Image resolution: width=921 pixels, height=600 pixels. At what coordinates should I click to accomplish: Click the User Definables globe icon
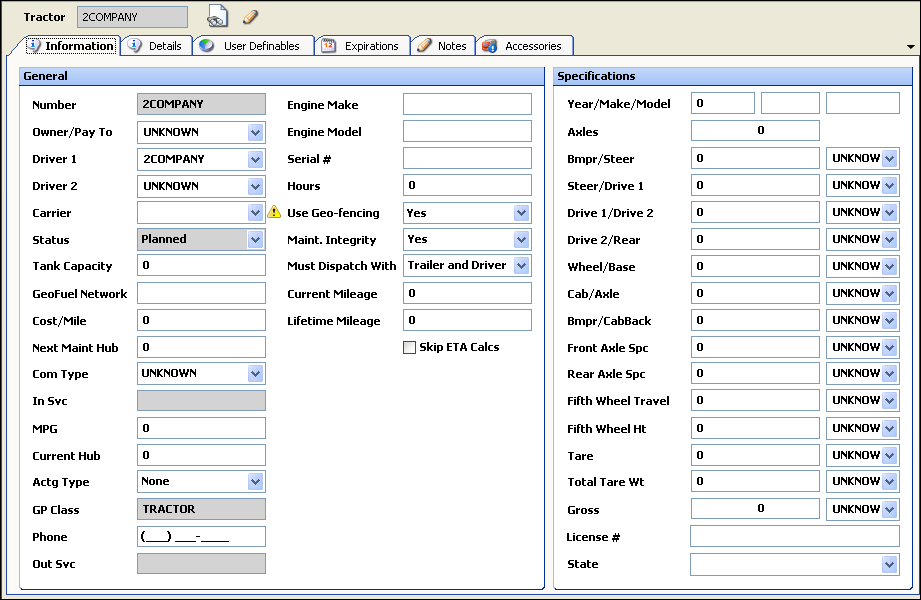205,46
